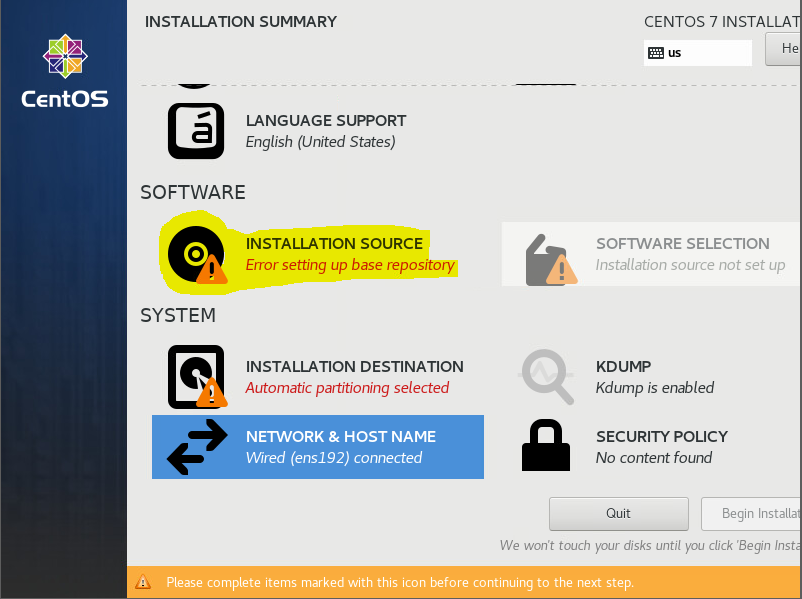Click the 'Kdump is enabled' status text

click(x=654, y=387)
